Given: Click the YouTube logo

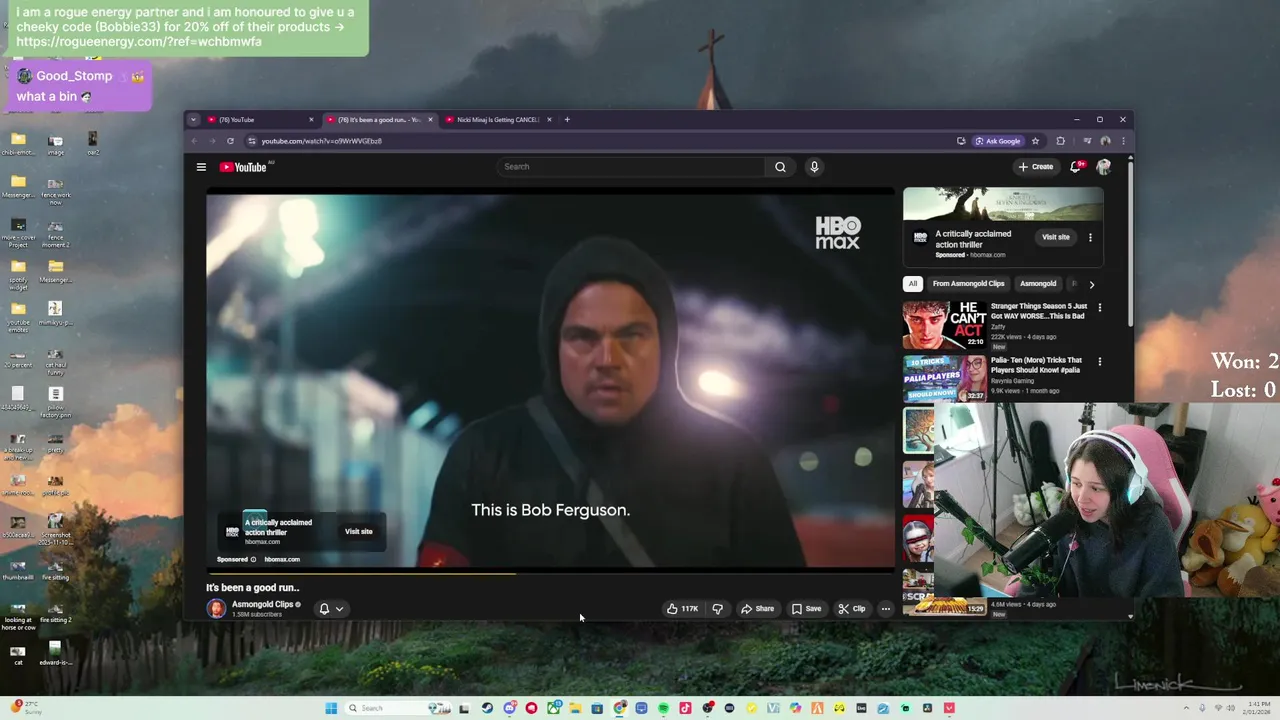Looking at the screenshot, I should pos(243,167).
